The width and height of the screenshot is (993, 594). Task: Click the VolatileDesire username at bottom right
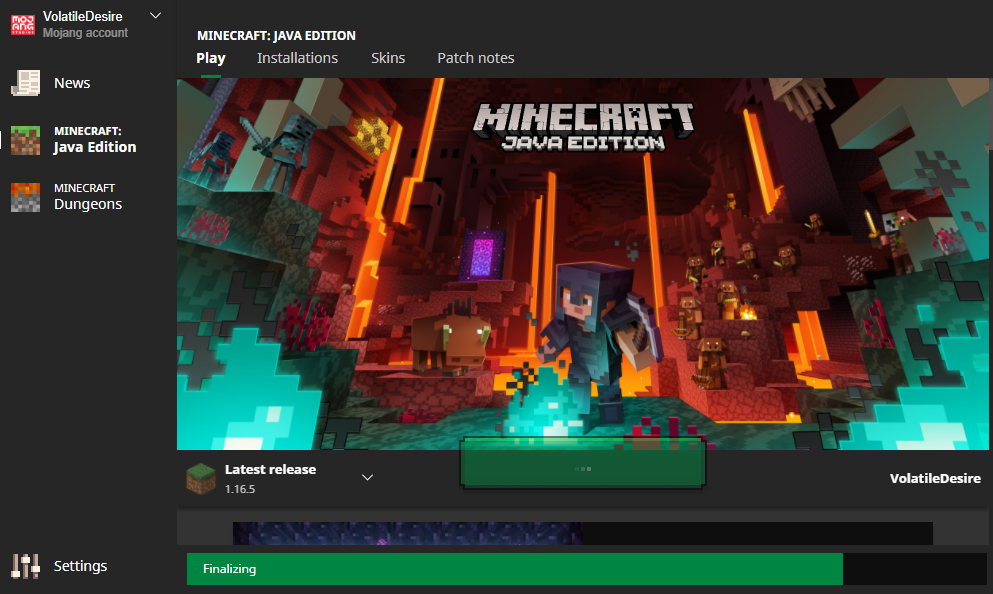pos(934,479)
